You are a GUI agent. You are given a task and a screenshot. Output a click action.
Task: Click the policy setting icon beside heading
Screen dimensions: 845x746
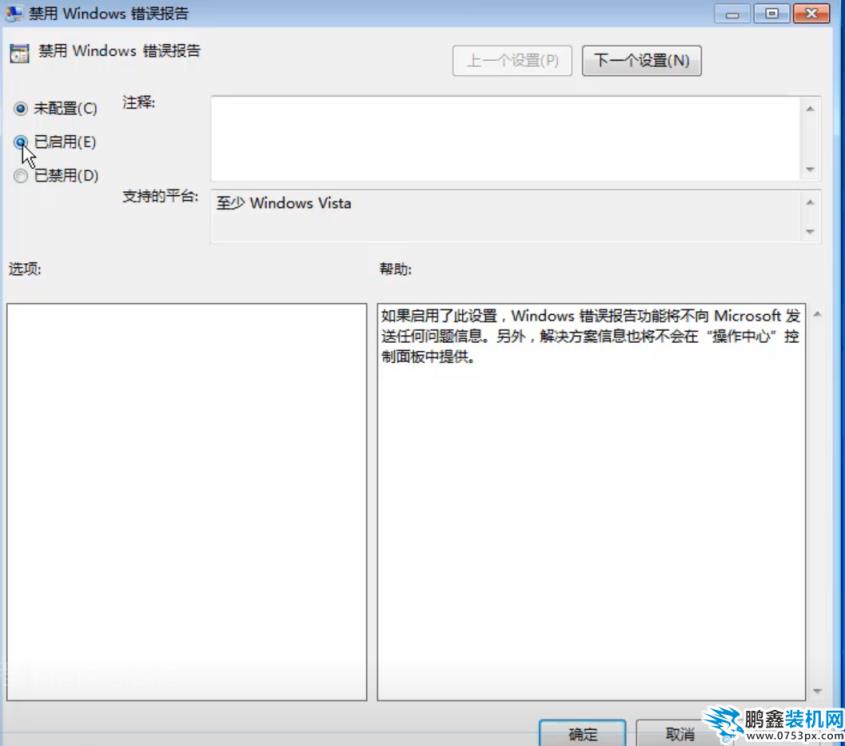pyautogui.click(x=19, y=53)
